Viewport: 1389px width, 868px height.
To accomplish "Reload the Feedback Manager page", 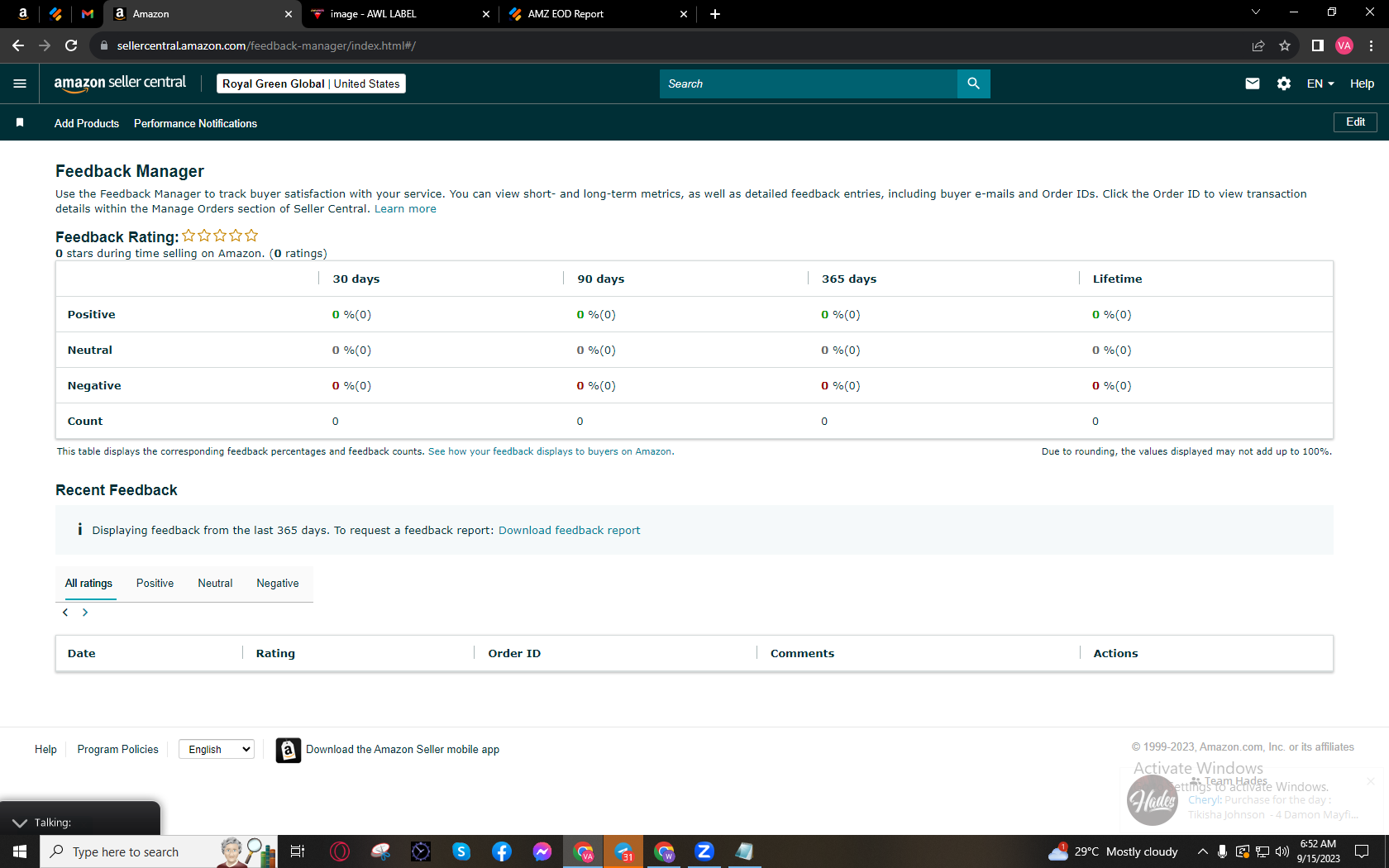I will (x=71, y=45).
